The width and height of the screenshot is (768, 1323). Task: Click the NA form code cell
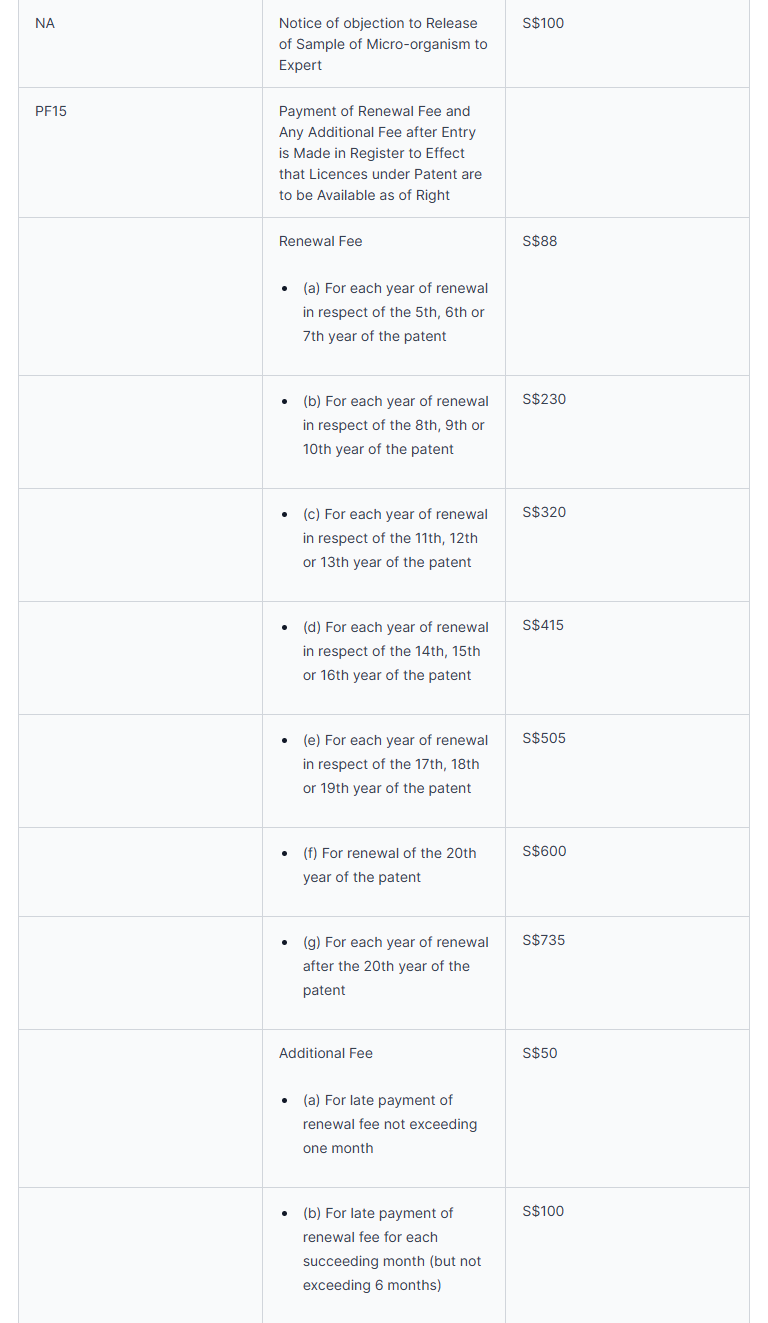45,23
